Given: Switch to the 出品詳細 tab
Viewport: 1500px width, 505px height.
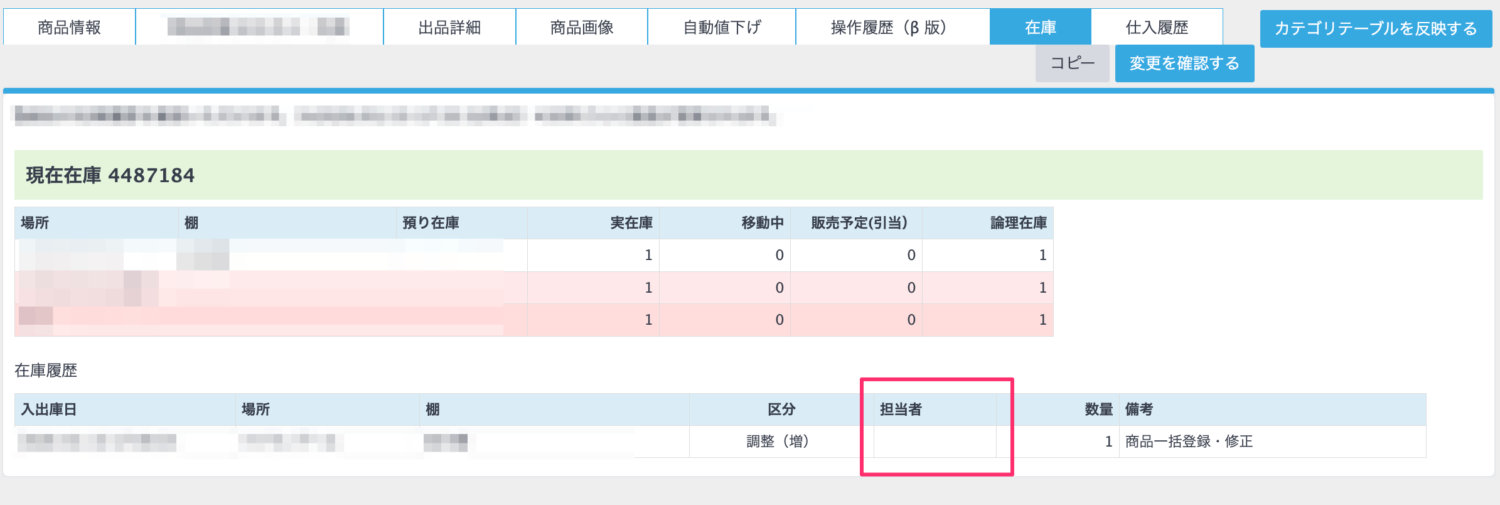Looking at the screenshot, I should coord(449,28).
